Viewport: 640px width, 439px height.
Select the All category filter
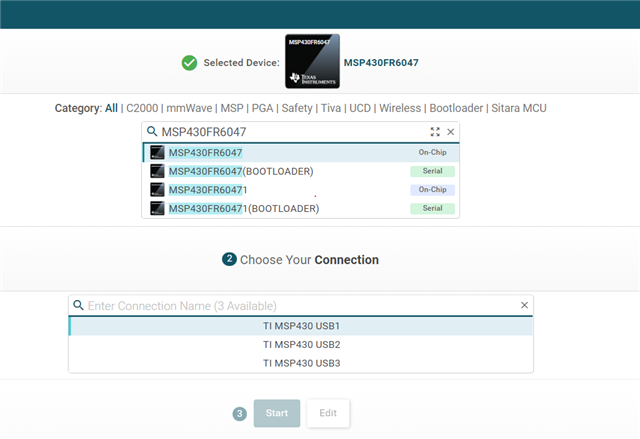111,108
